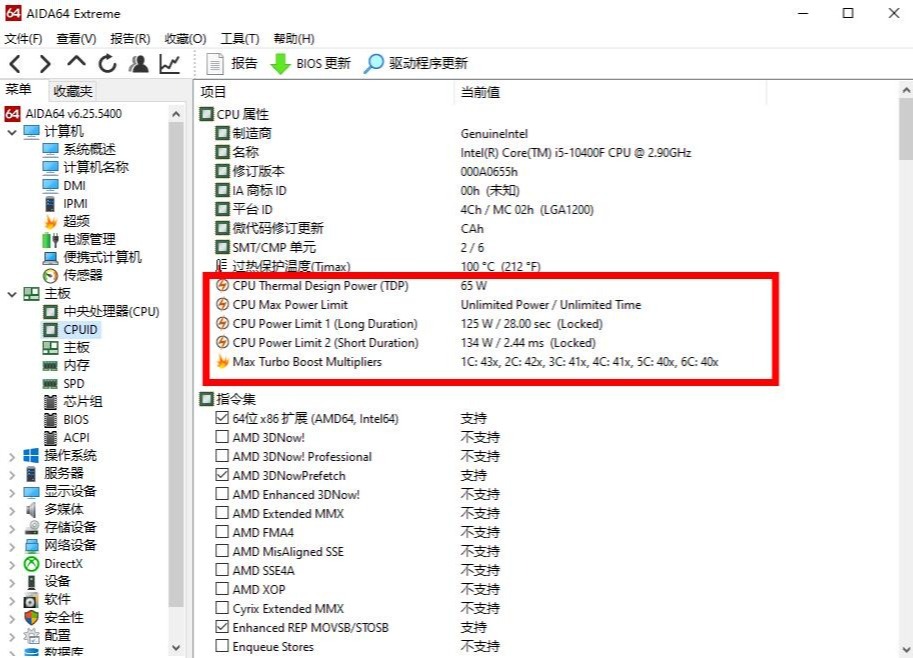This screenshot has width=913, height=658.
Task: Toggle 64位 x86 扩展 checkbox
Action: point(222,418)
